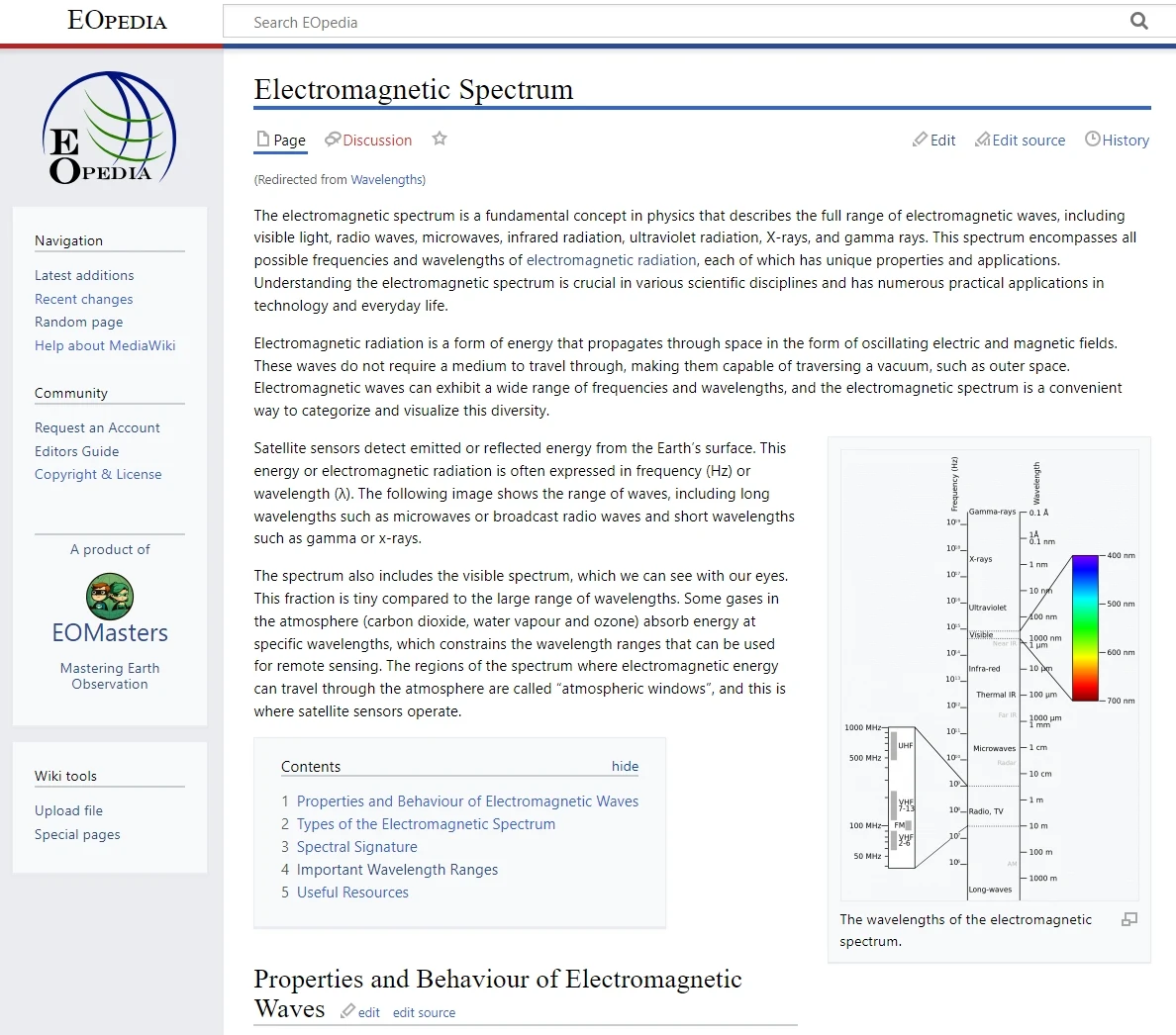1176x1035 pixels.
Task: Click the Discussion speech bubble icon
Action: click(x=333, y=140)
